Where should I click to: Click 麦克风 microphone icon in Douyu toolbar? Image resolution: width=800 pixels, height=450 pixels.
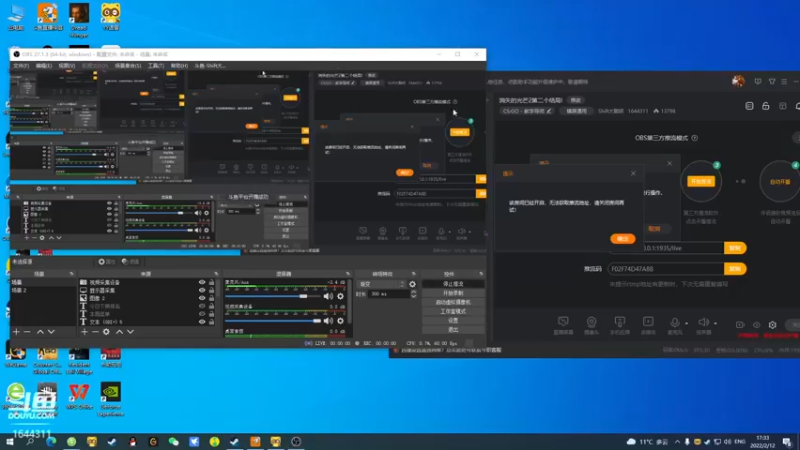[x=674, y=322]
